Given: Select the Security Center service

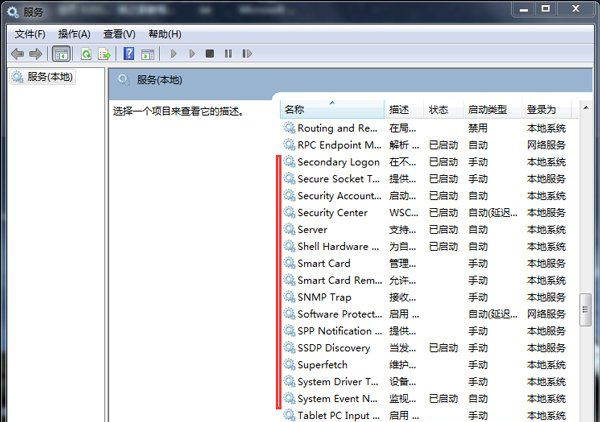Looking at the screenshot, I should point(426,212).
